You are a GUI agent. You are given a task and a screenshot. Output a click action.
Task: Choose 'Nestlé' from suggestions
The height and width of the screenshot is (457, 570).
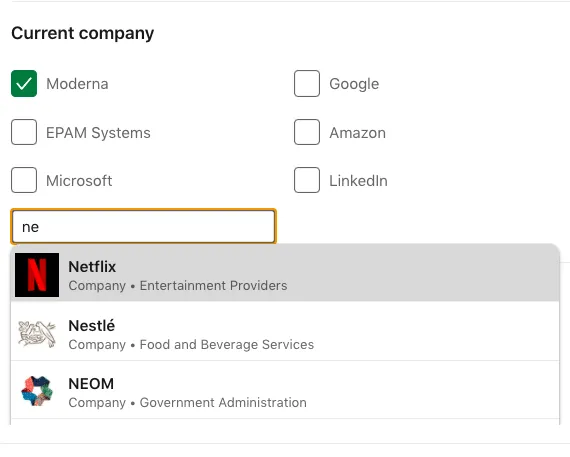tap(92, 325)
